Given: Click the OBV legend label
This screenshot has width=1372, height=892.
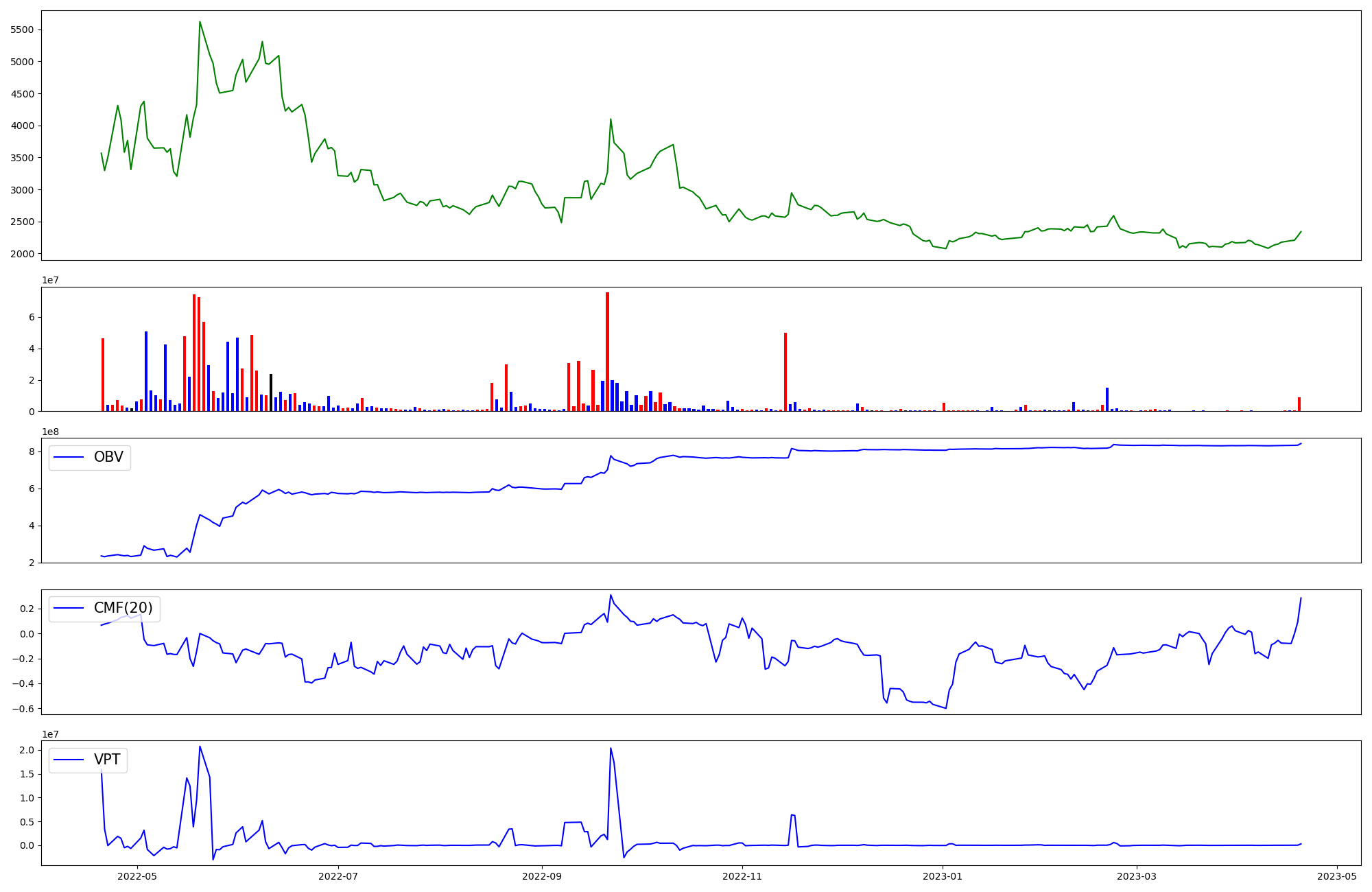Looking at the screenshot, I should pos(108,458).
